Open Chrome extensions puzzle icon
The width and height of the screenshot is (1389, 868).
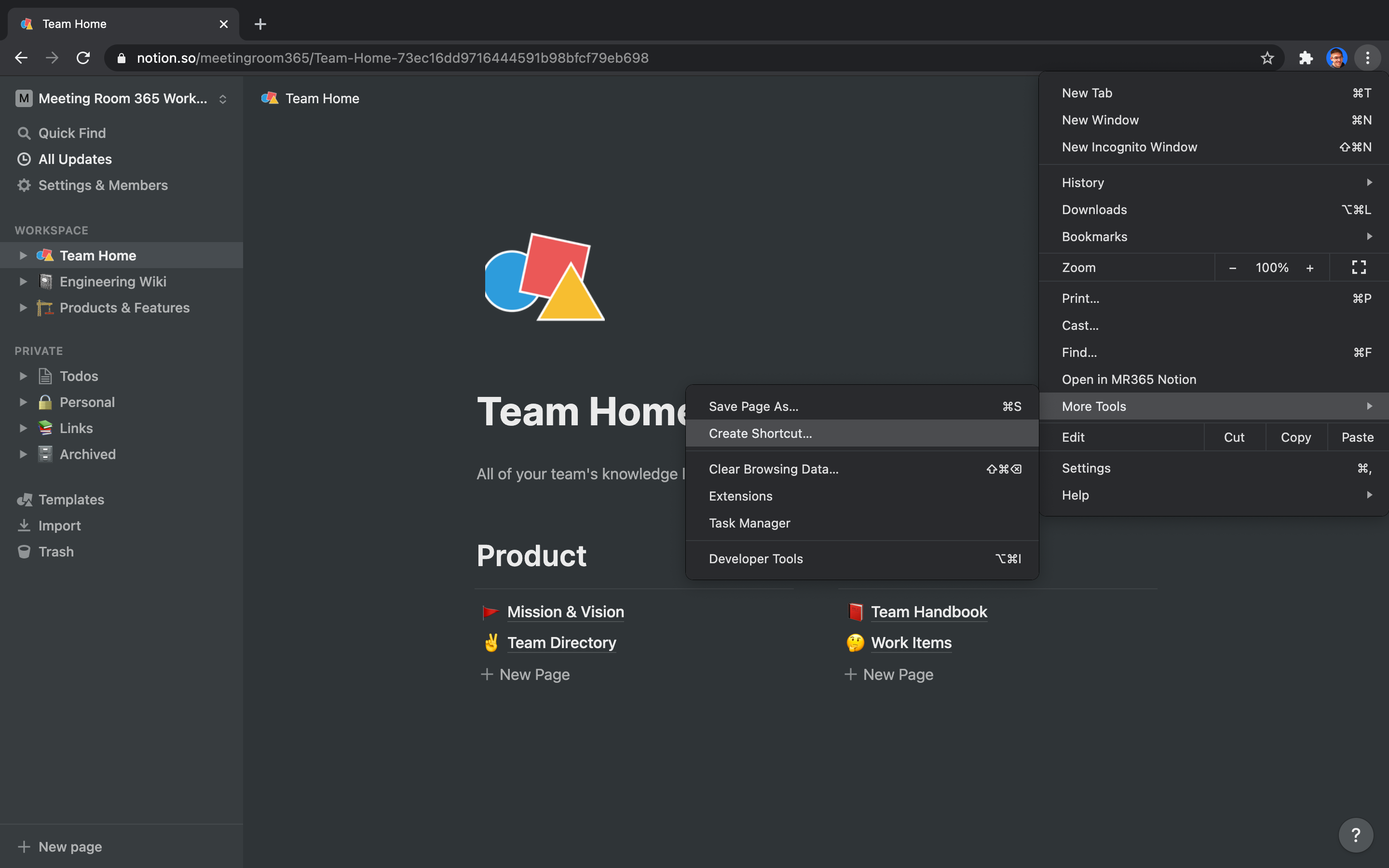(x=1306, y=57)
